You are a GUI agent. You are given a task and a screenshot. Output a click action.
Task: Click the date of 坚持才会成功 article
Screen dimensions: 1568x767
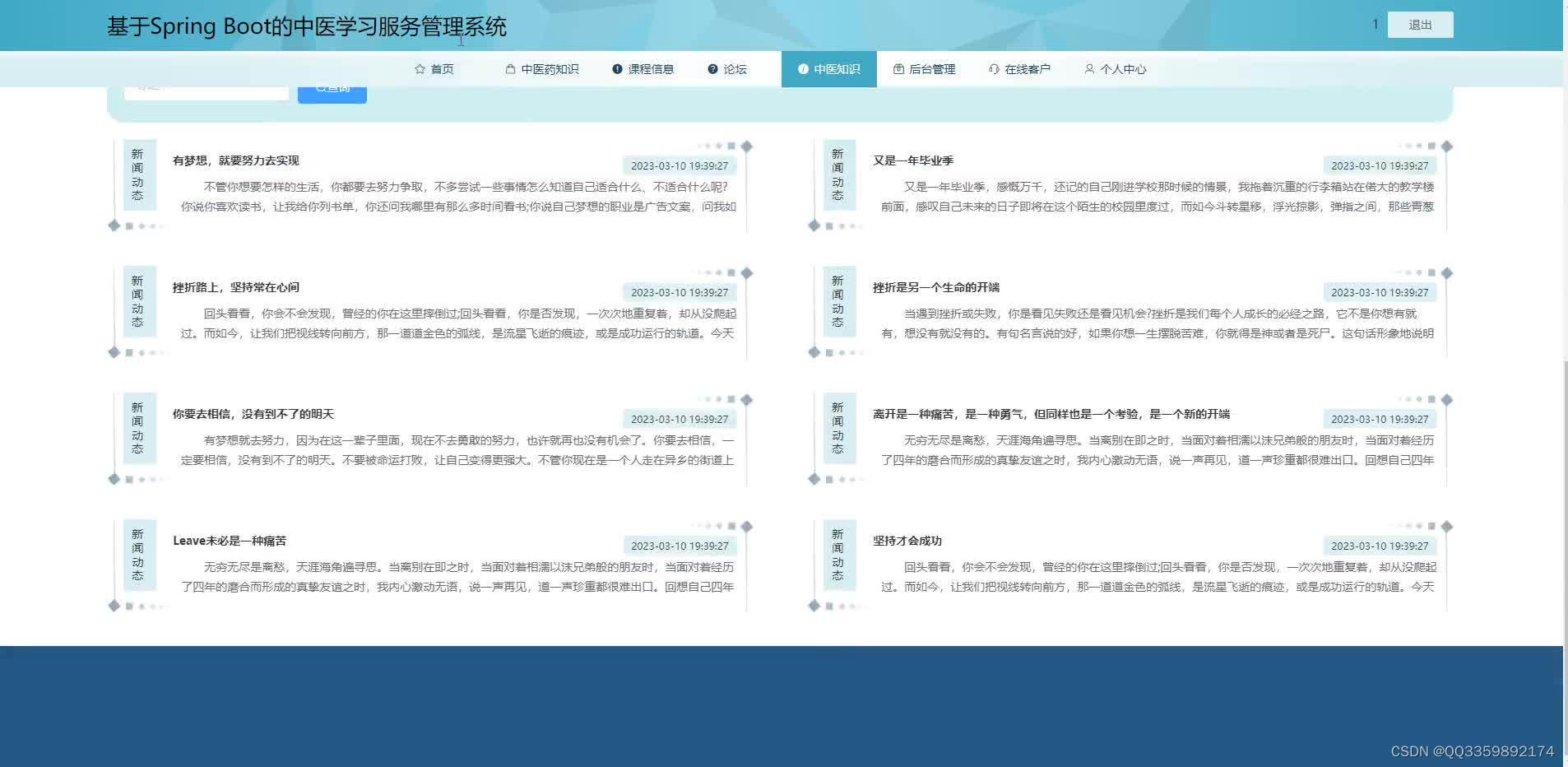click(1380, 546)
